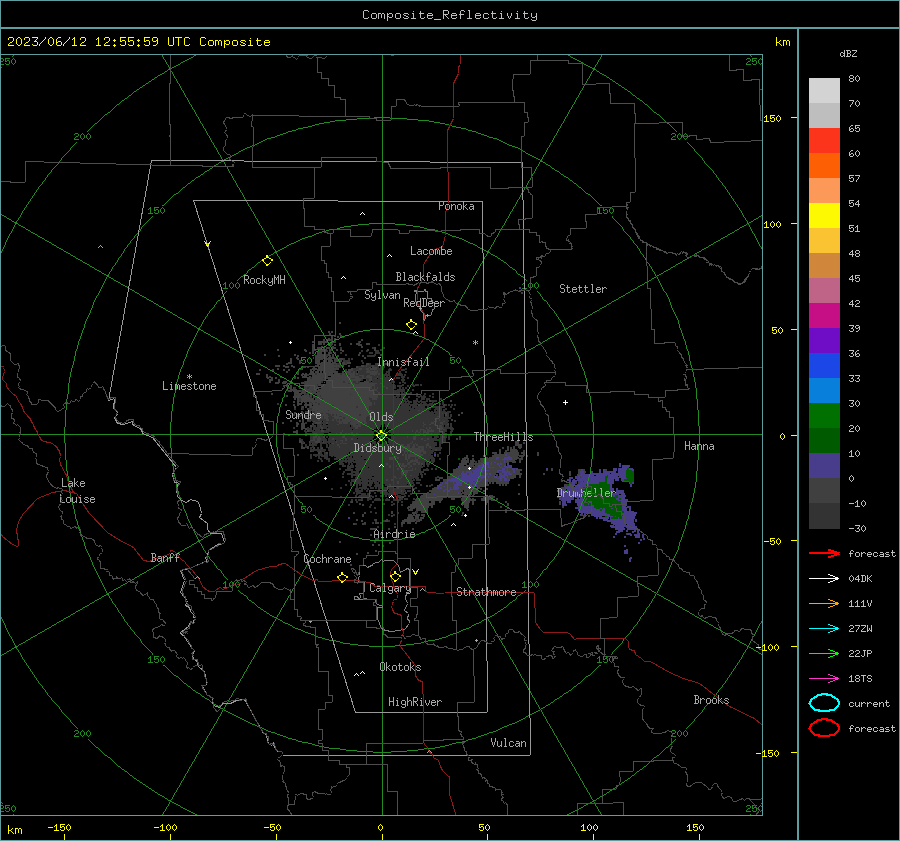Click the green 22JP arrow legend icon

pos(824,653)
